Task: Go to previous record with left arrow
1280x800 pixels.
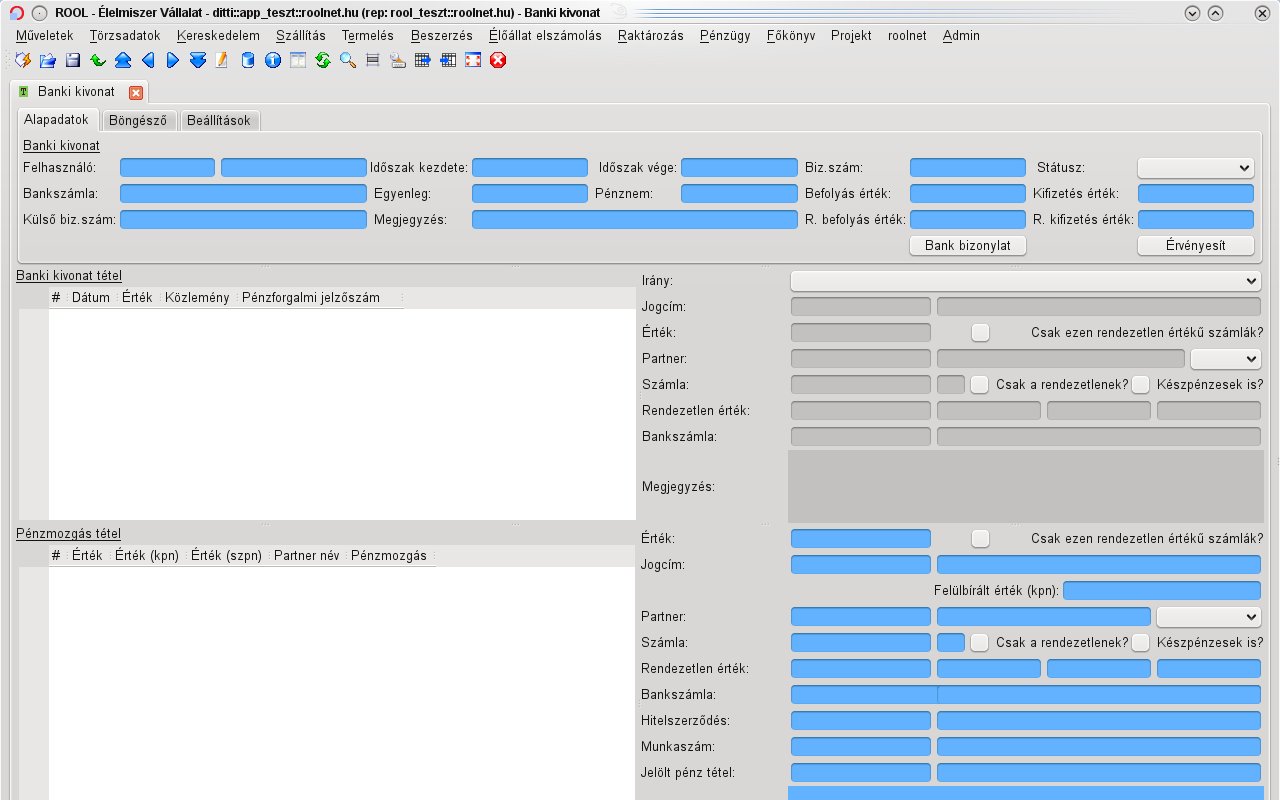Action: [148, 61]
